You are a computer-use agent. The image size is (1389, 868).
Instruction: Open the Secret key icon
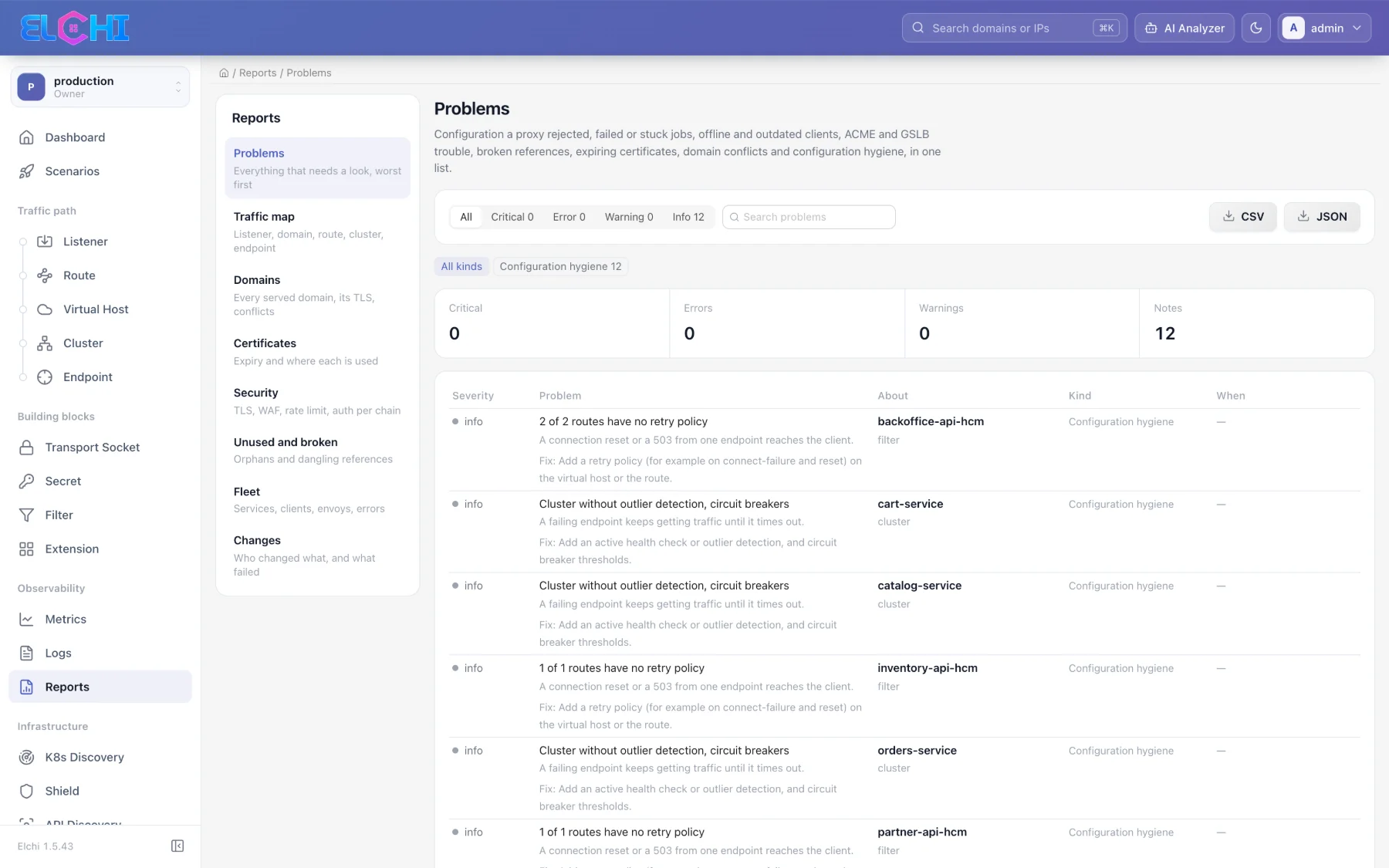(26, 481)
